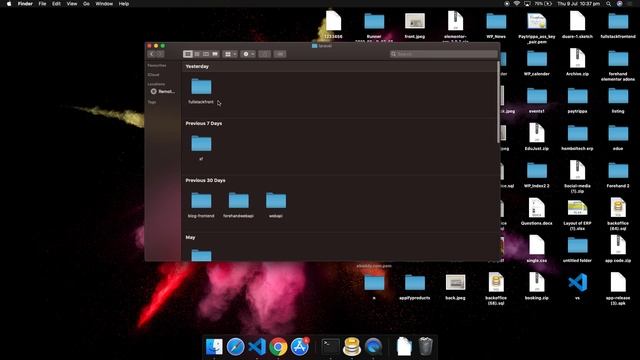
Task: Select front.jpeg on the desktop
Action: tap(415, 25)
